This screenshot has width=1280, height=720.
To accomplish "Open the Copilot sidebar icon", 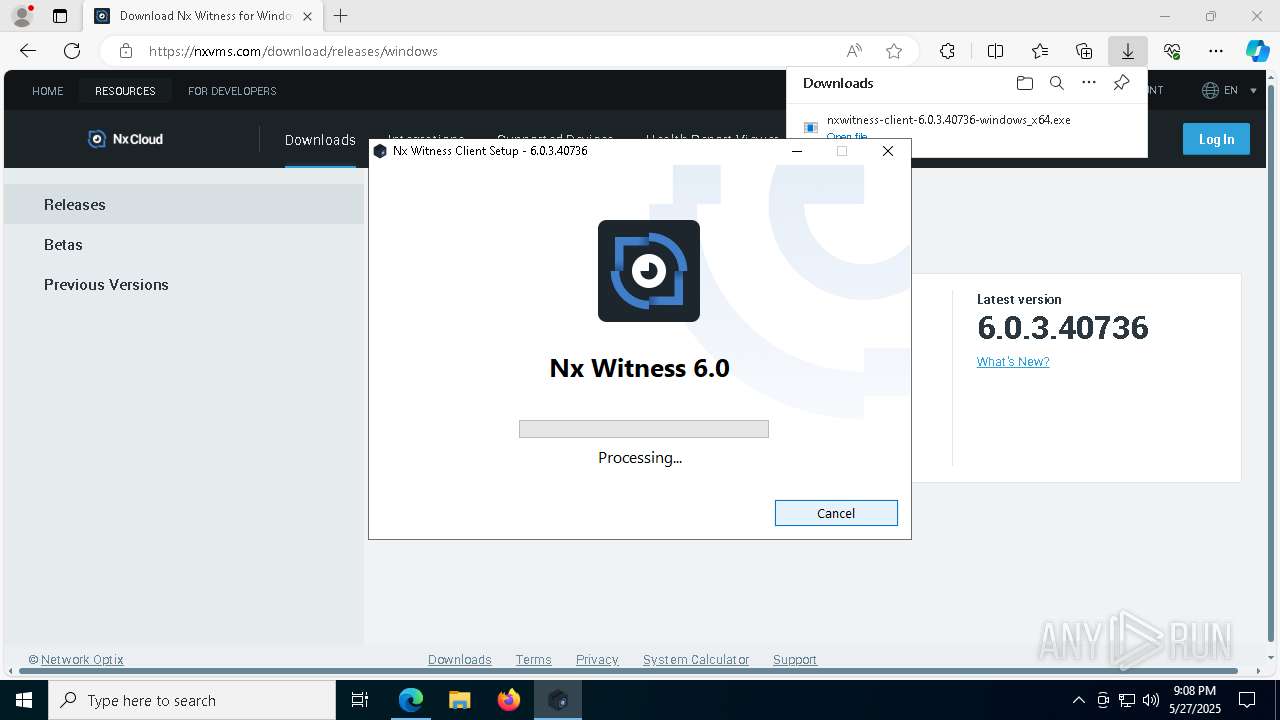I will coord(1257,51).
